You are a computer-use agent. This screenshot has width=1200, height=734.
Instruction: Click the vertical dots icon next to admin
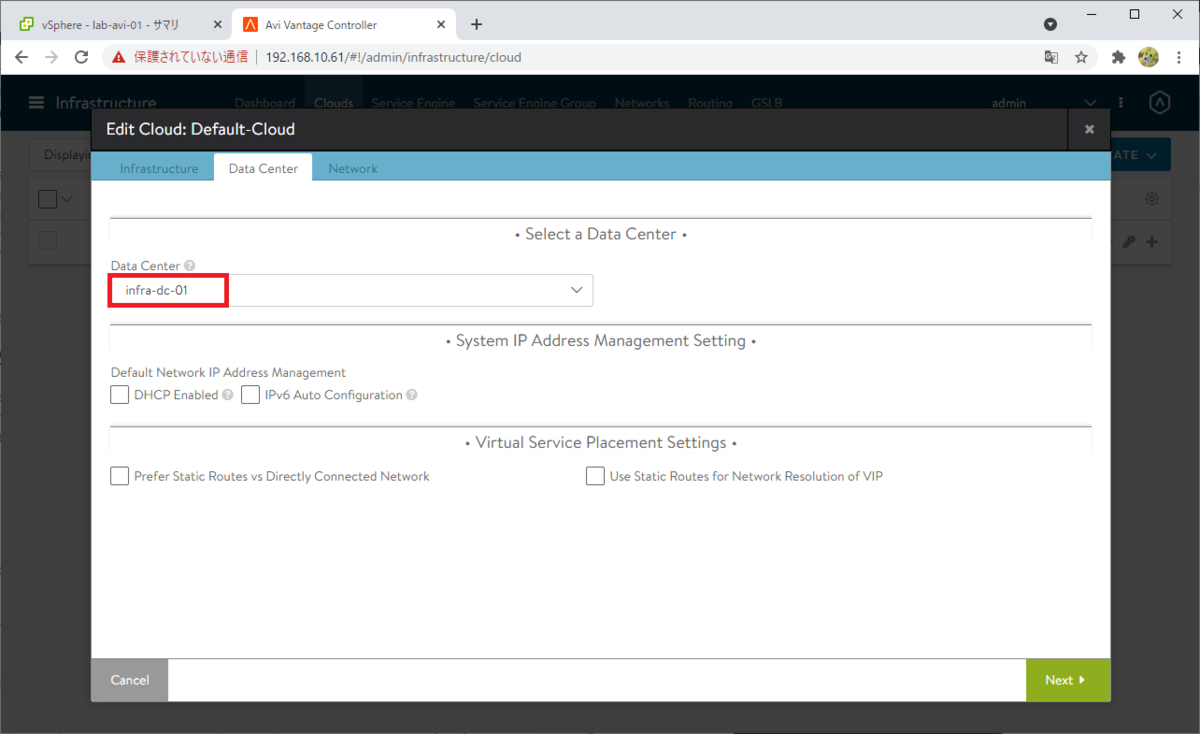coord(1121,103)
